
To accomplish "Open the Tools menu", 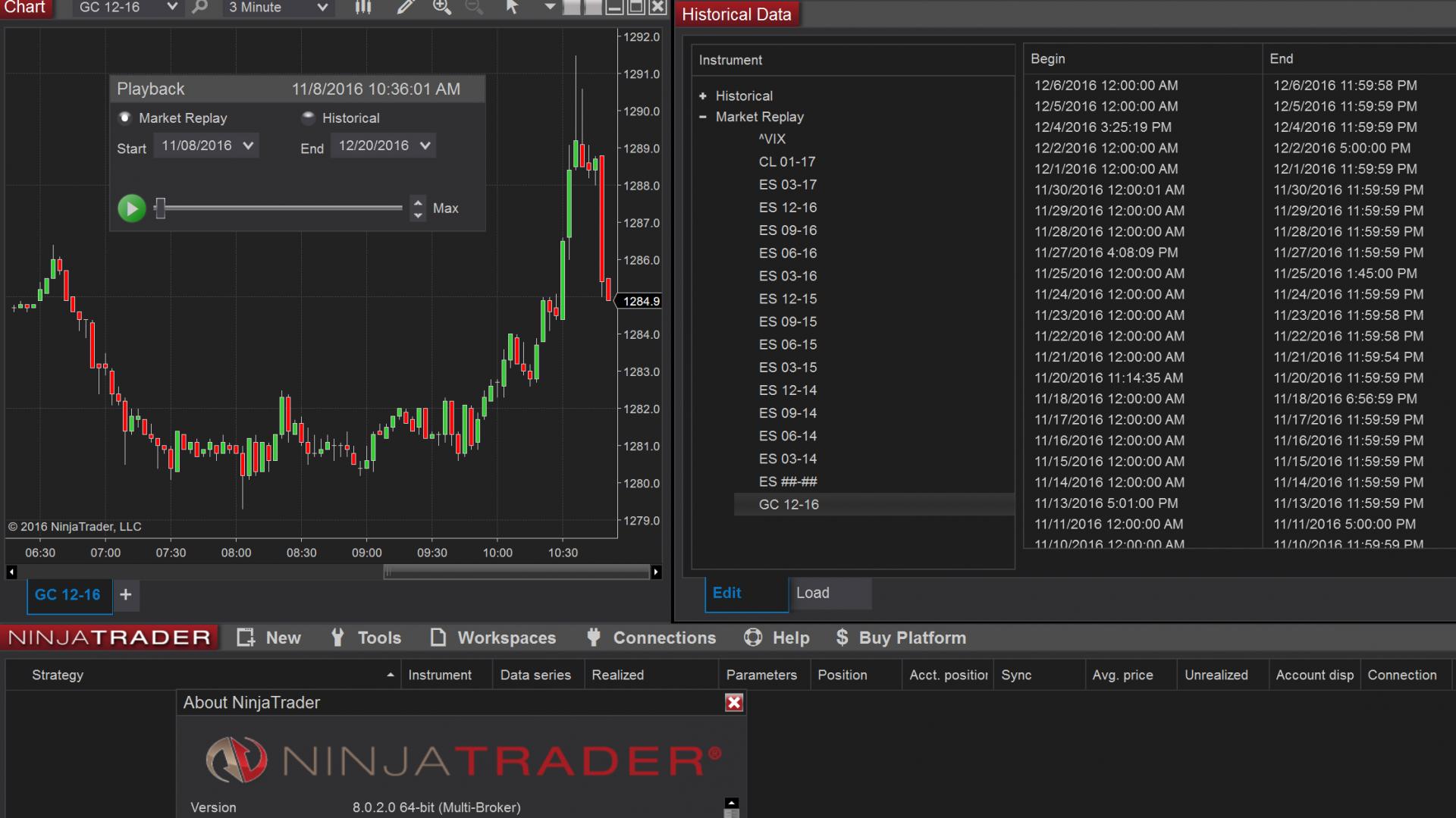I will coord(366,638).
